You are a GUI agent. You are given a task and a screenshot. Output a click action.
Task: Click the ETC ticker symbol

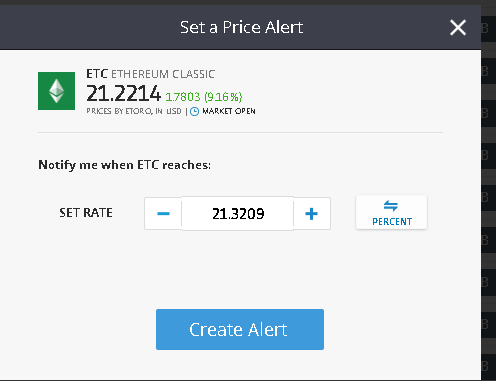point(97,74)
